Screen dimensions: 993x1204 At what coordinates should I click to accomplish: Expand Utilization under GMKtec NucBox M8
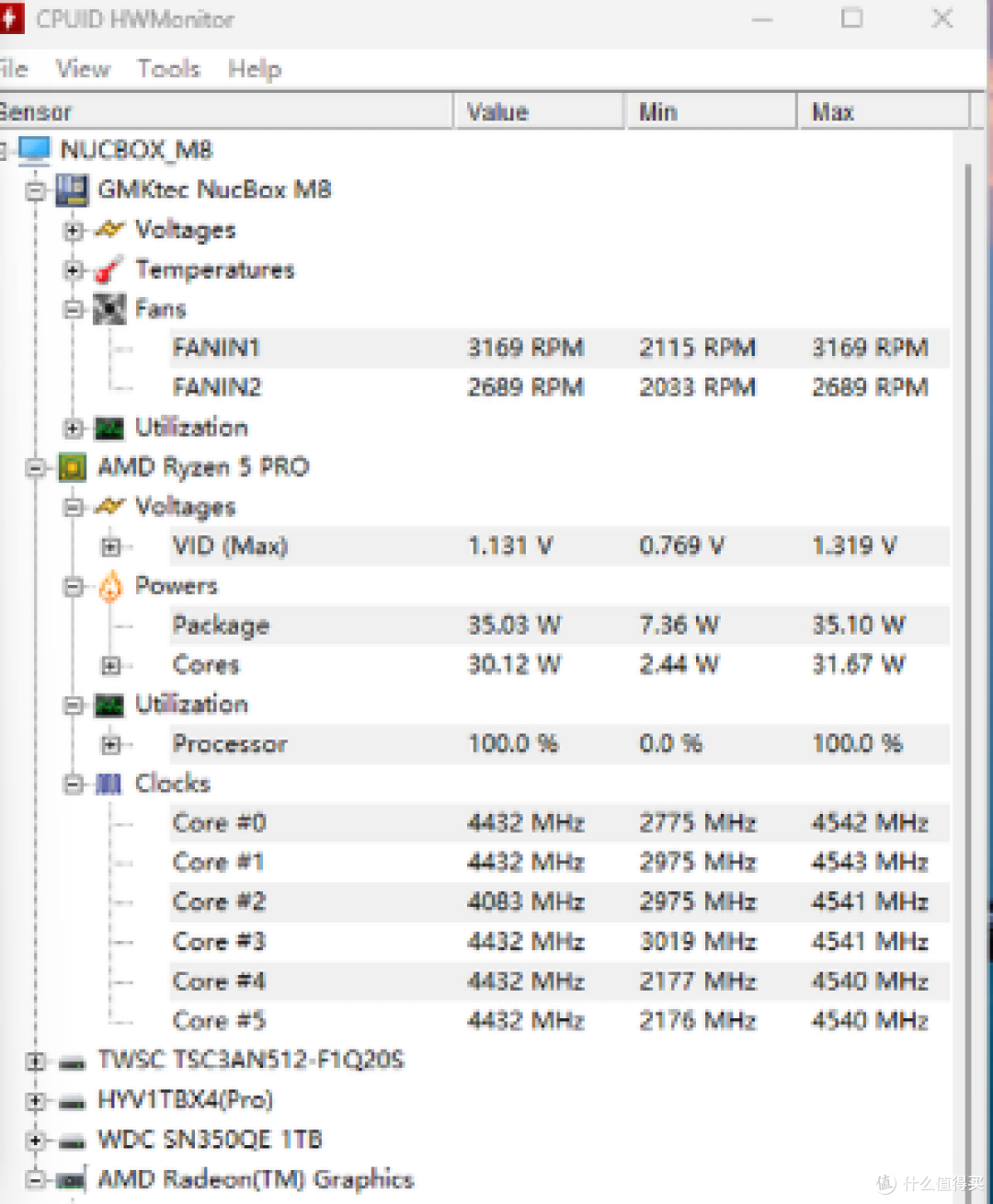click(x=74, y=428)
